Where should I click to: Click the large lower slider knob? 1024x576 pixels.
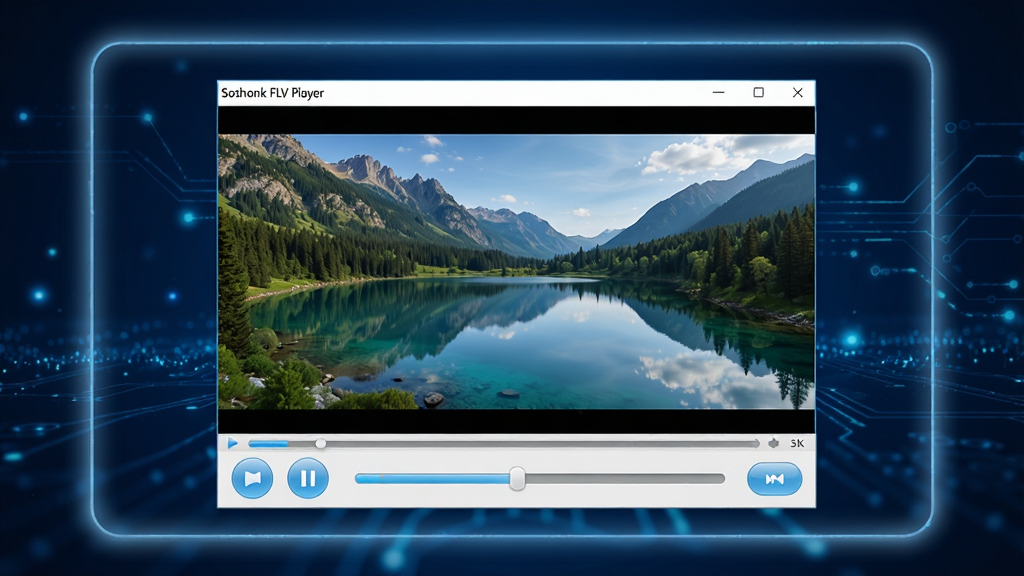517,479
